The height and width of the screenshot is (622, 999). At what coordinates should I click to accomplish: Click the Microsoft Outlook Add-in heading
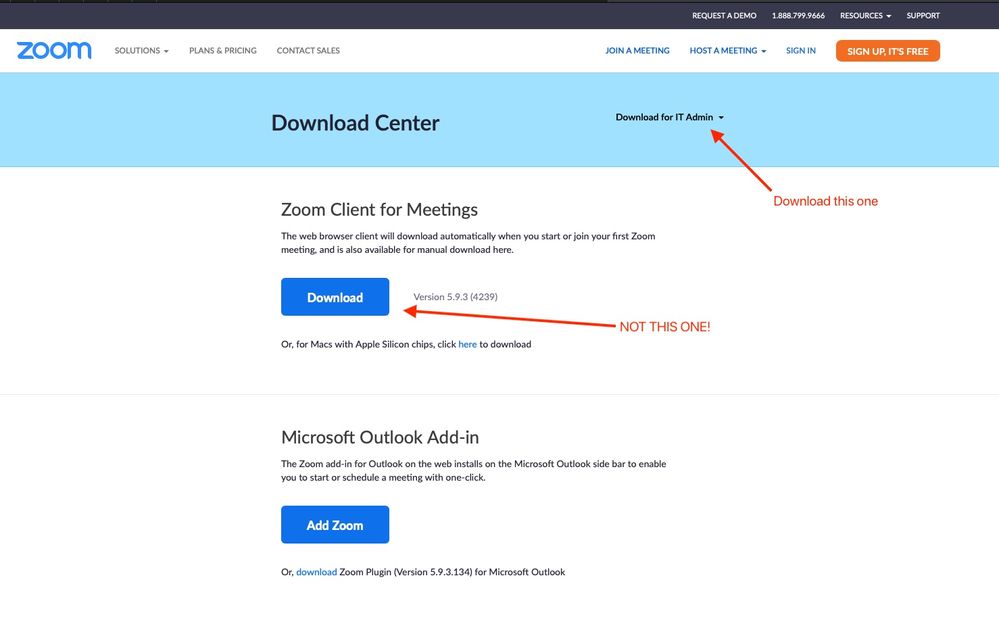380,437
